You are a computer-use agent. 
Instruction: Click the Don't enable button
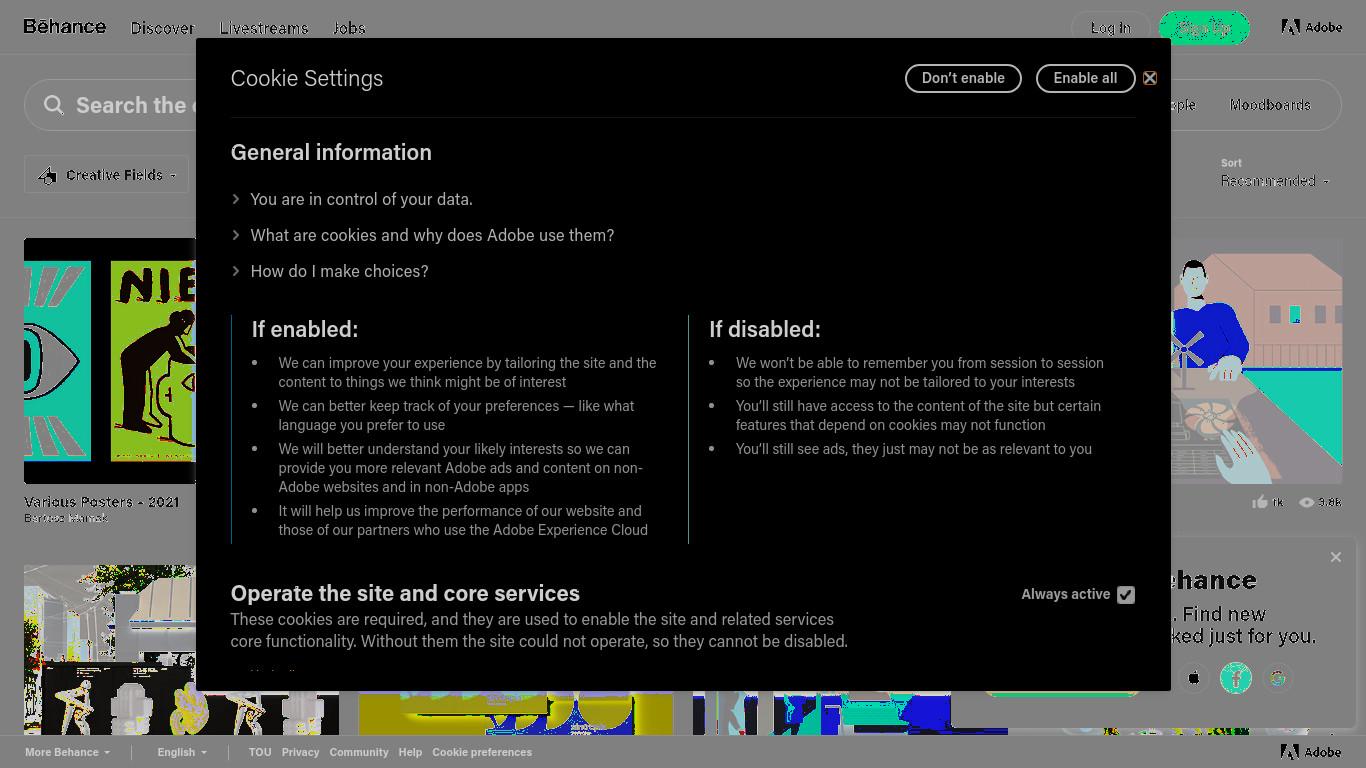point(963,78)
